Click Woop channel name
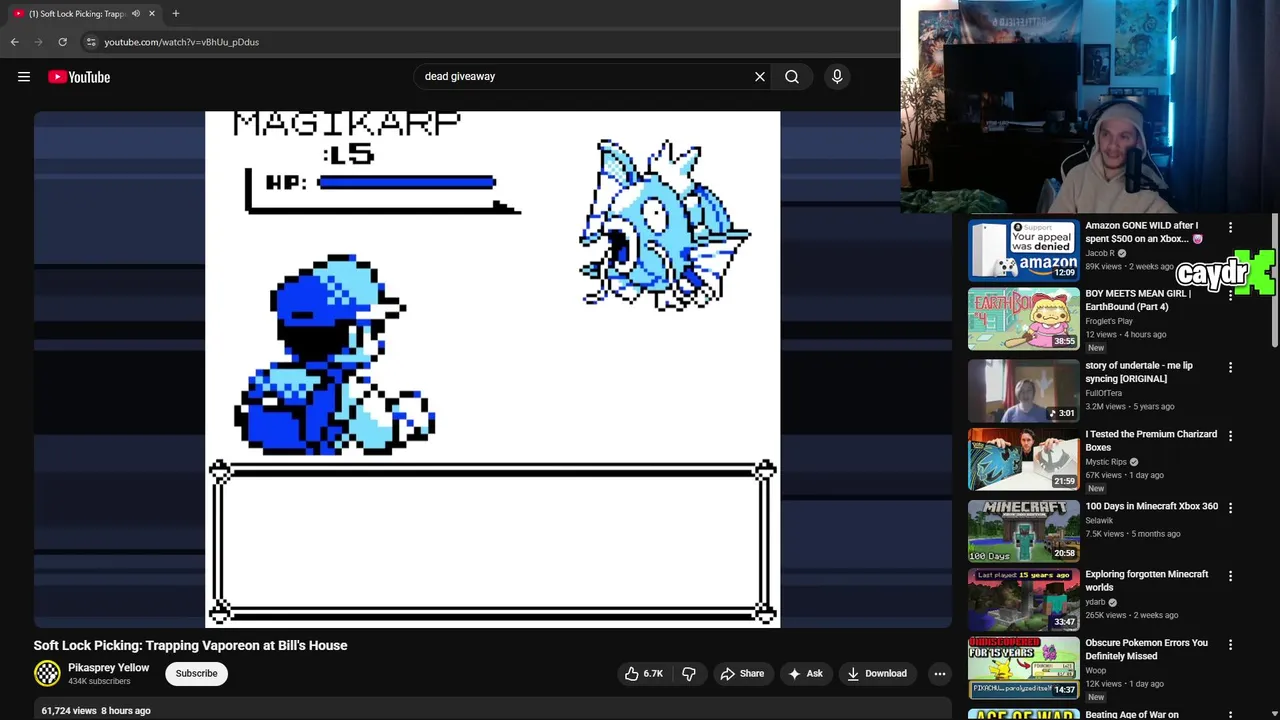Viewport: 1280px width, 720px height. (1096, 670)
